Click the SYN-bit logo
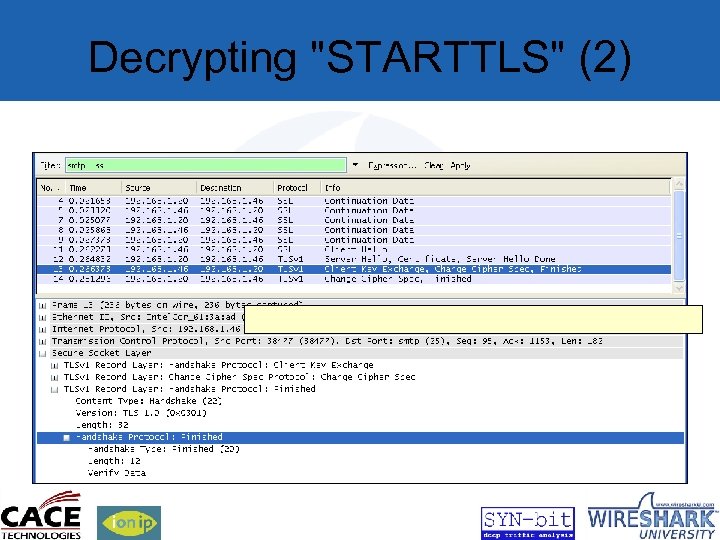Screen dimensions: 720x540 (528, 523)
